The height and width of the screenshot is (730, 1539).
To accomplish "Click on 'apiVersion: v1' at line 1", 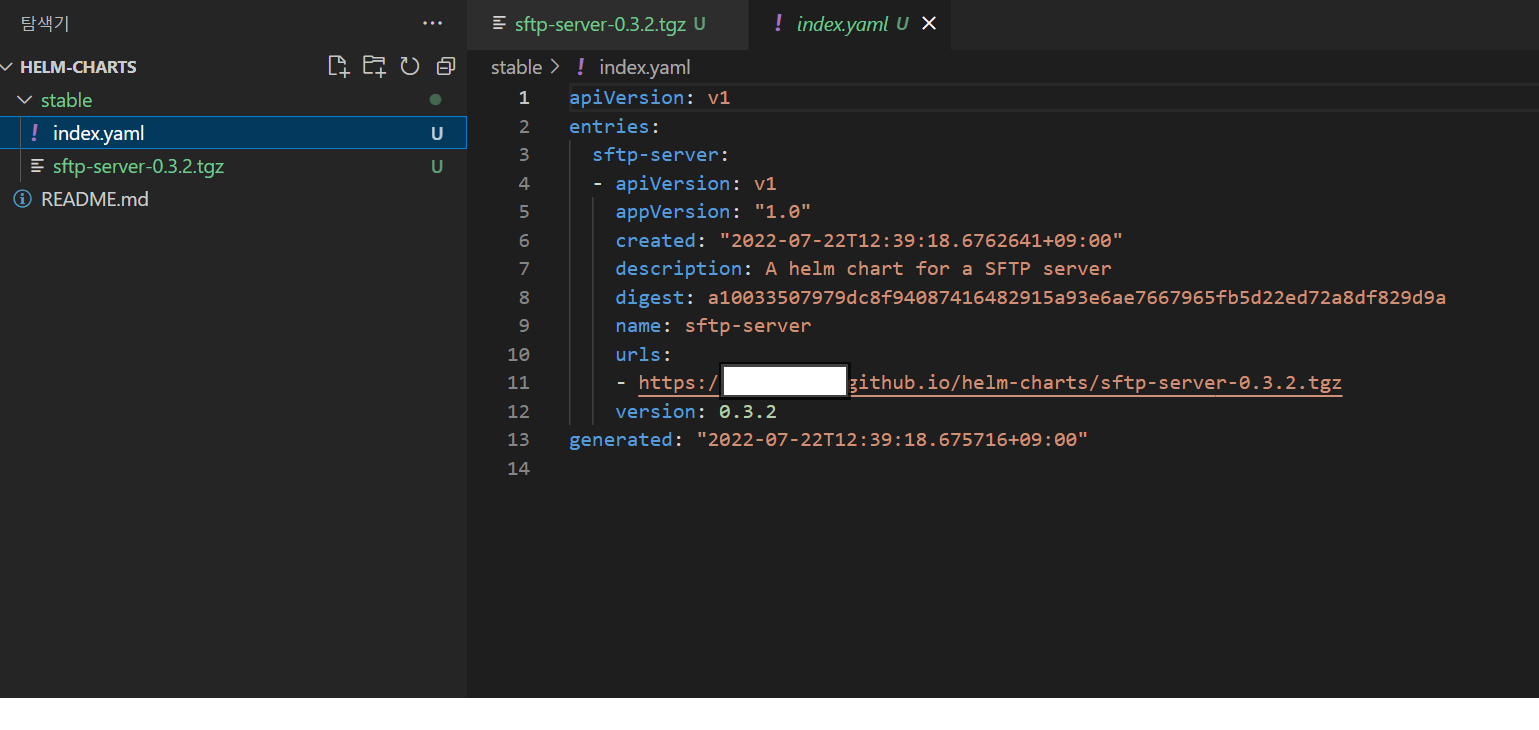I will coord(650,98).
